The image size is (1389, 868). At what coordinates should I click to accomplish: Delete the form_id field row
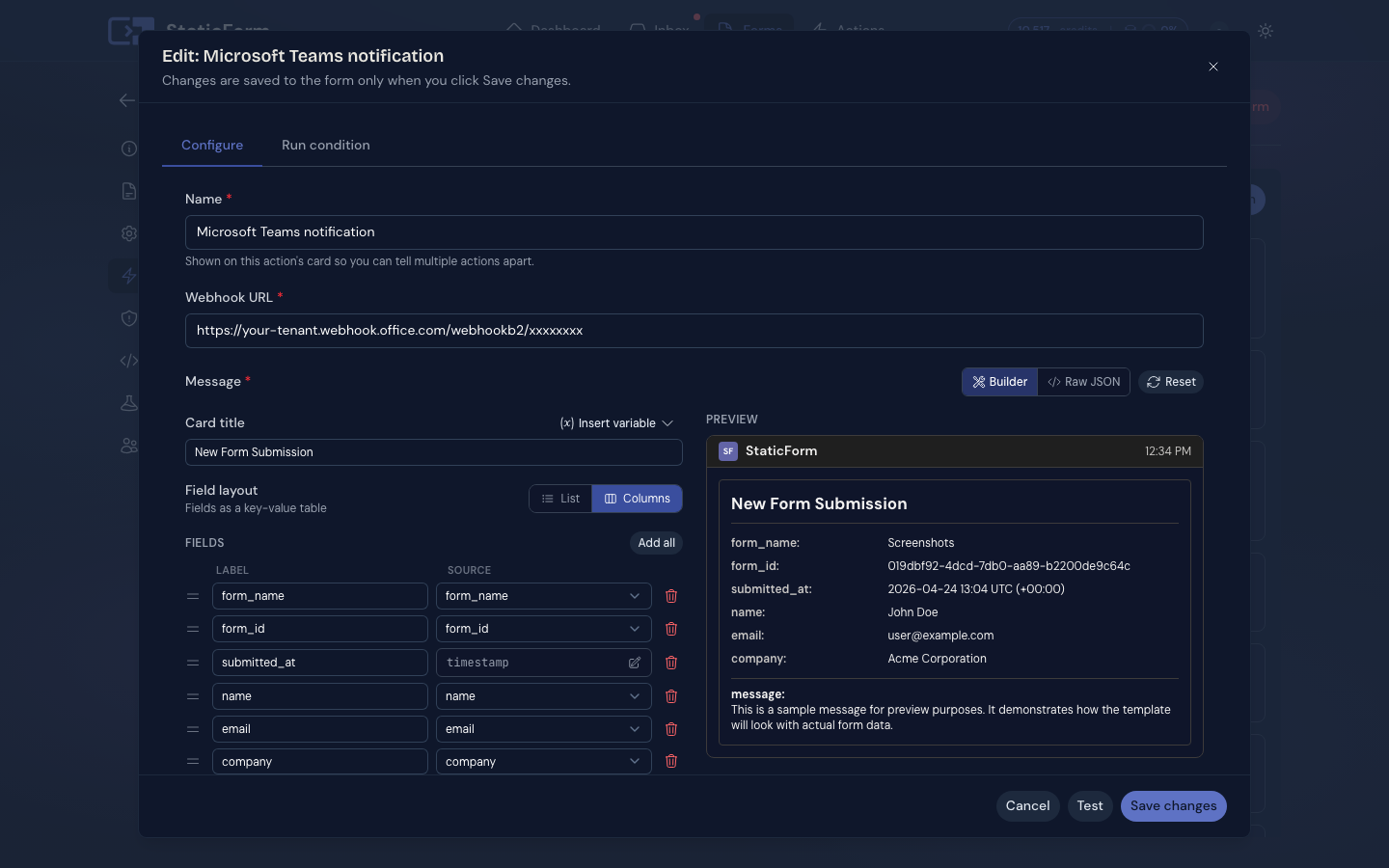tap(671, 629)
